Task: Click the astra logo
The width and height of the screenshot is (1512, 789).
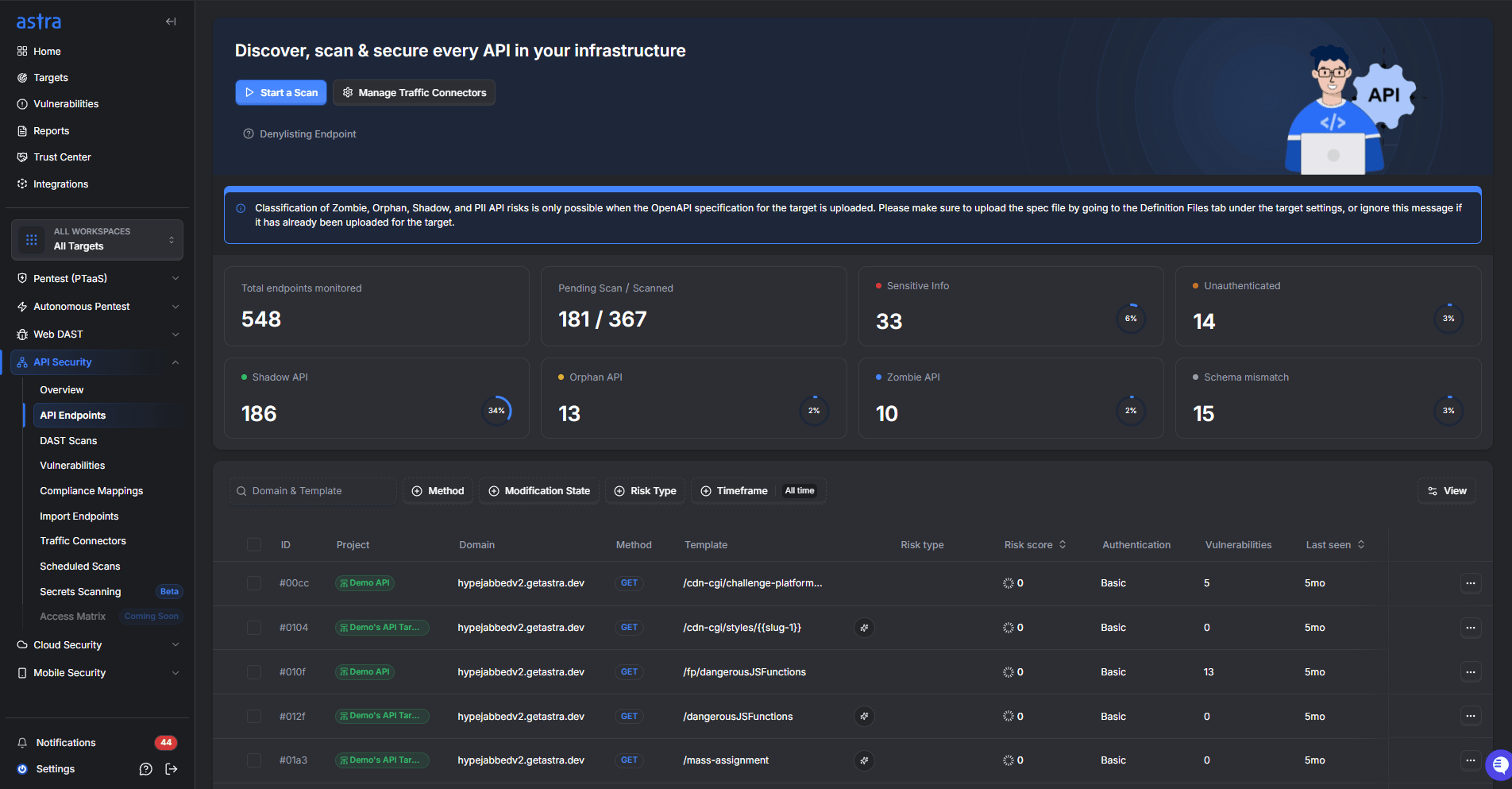Action: [39, 21]
